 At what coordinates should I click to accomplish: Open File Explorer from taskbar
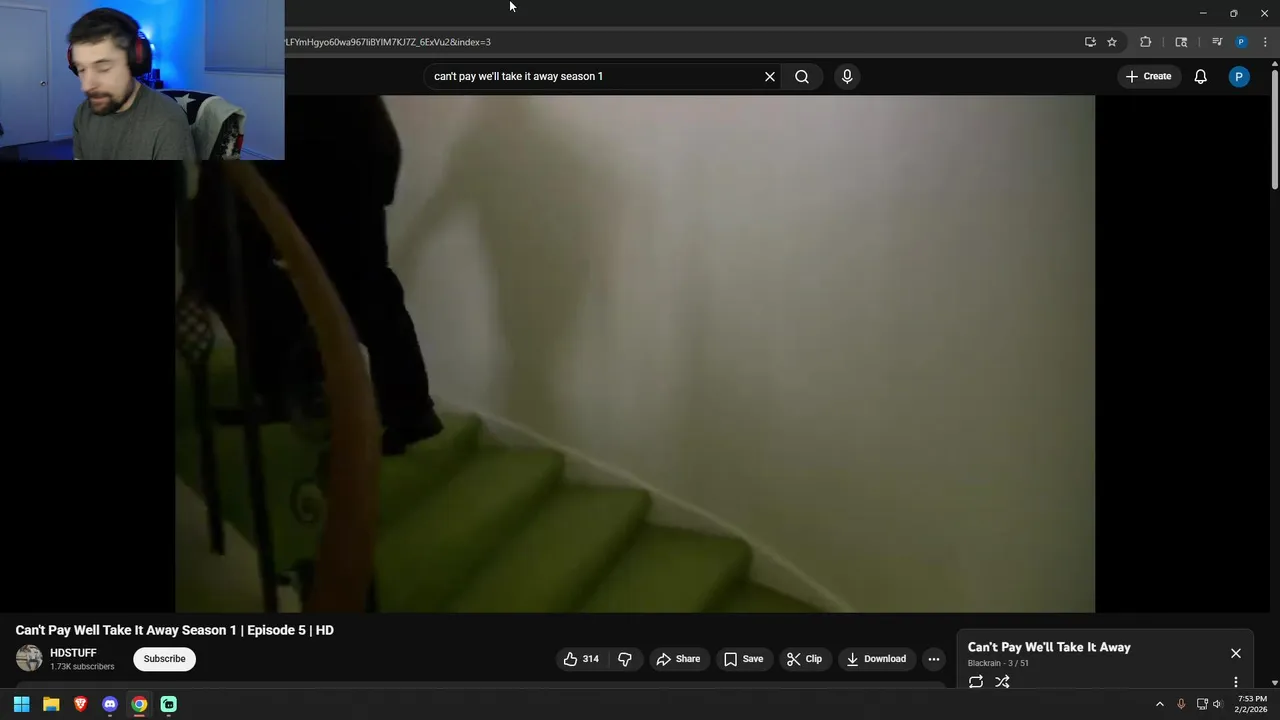[51, 704]
